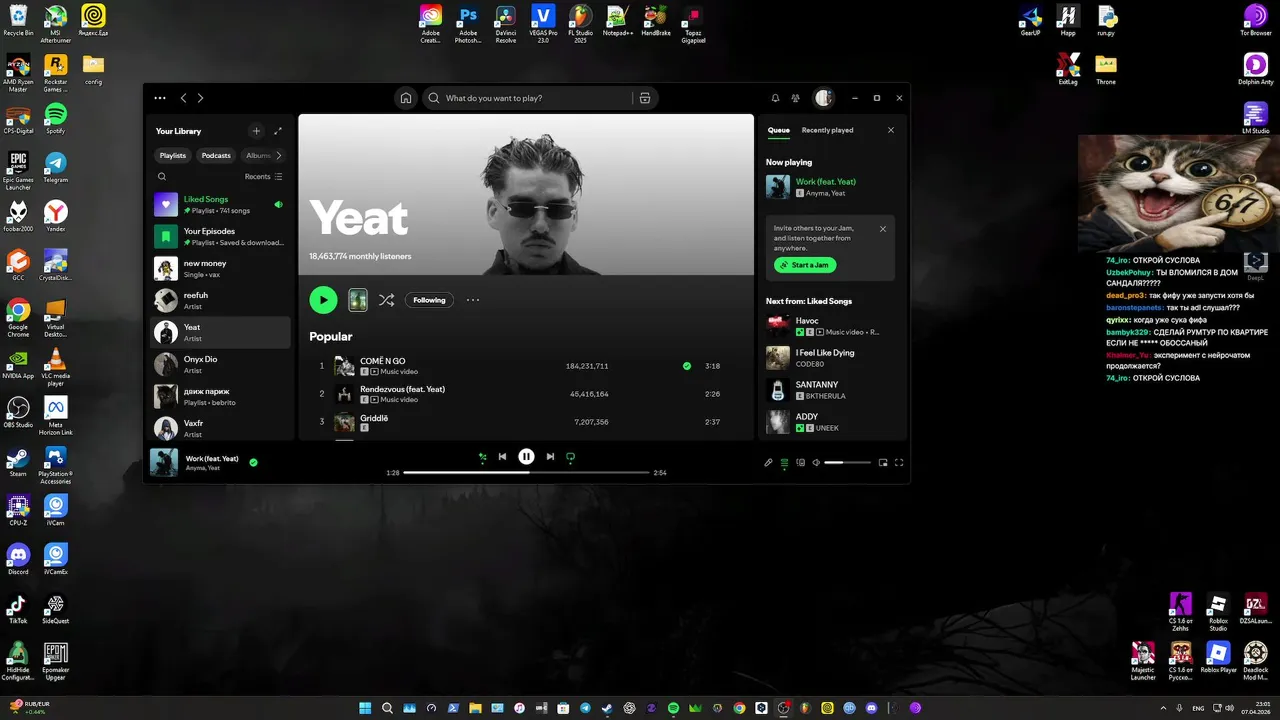Switch to the Queue tab
Screen dimensions: 1280x720
point(779,130)
